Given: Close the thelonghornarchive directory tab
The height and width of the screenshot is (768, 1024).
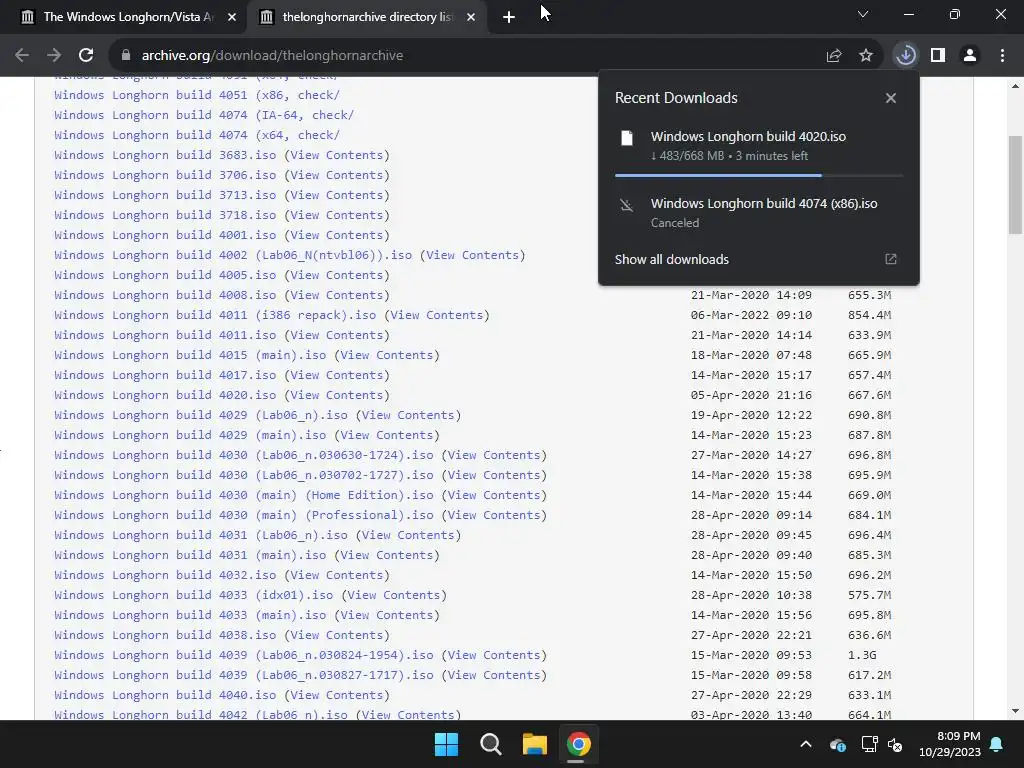Looking at the screenshot, I should 471,18.
